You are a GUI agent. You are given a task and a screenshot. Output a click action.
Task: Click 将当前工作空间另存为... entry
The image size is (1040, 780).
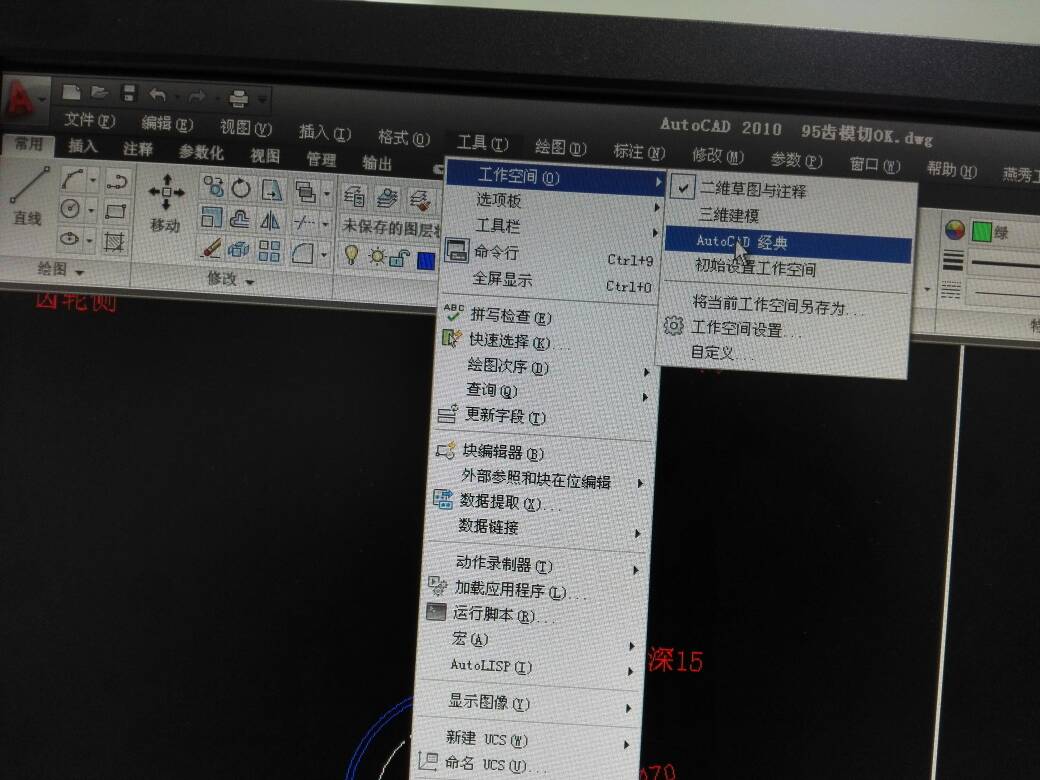coord(777,306)
